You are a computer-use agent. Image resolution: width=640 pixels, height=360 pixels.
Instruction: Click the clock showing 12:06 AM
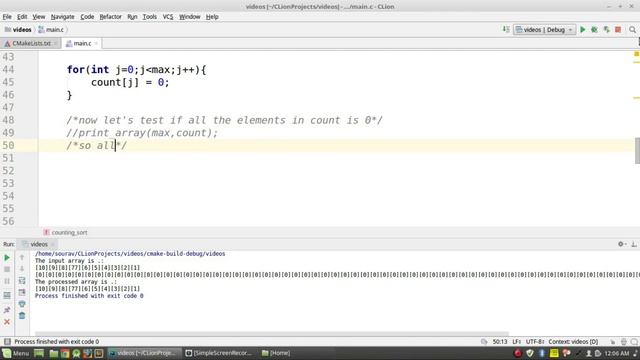617,353
